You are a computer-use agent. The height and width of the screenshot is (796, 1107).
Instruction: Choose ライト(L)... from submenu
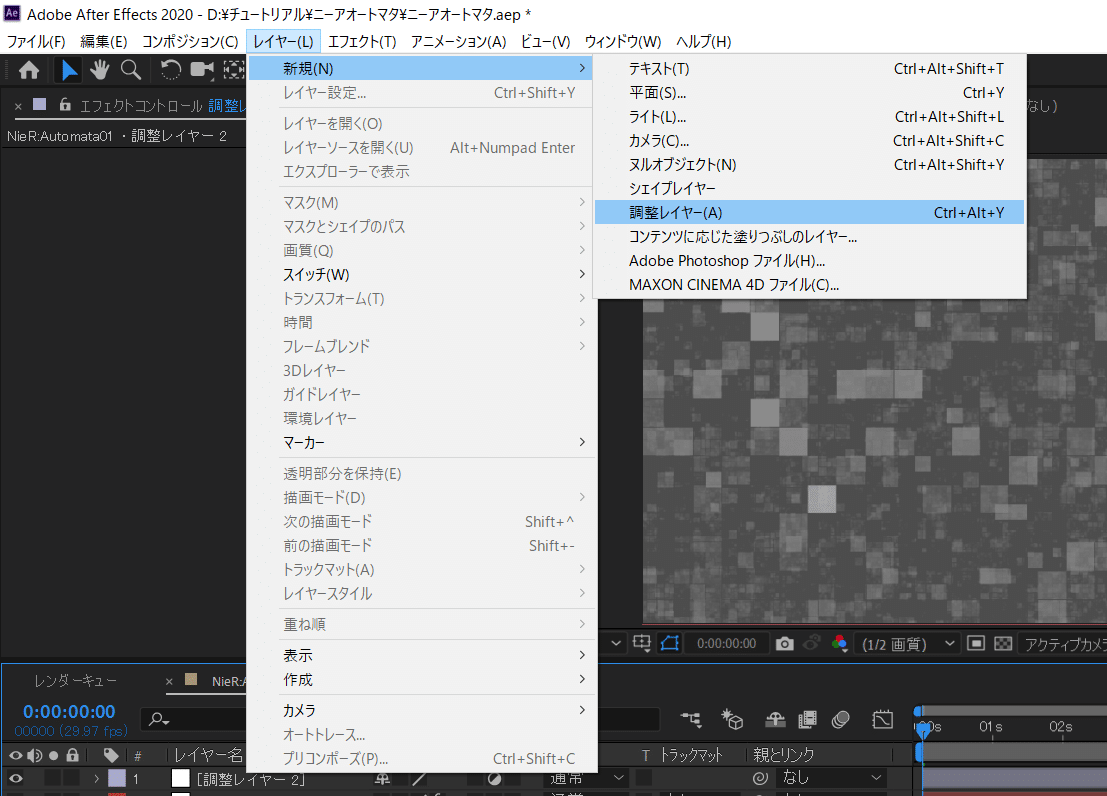tap(809, 117)
